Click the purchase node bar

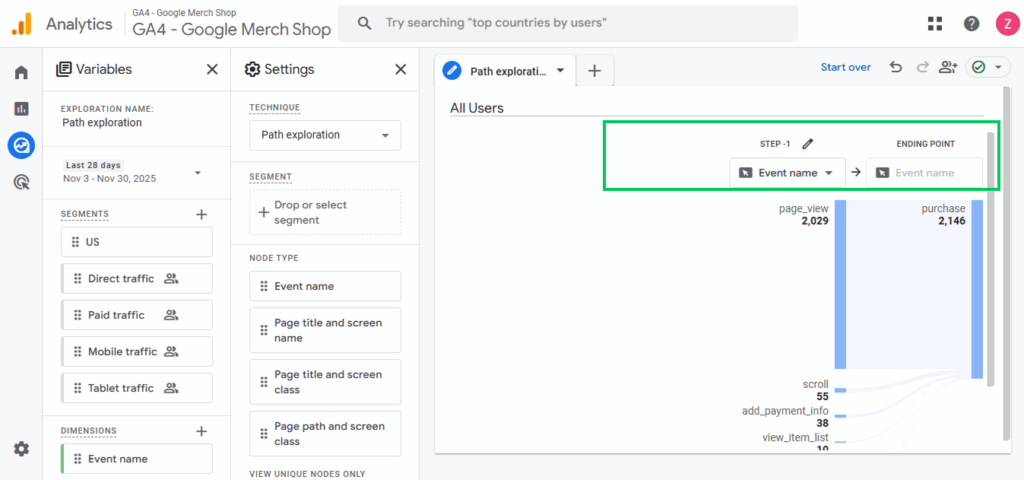(977, 288)
